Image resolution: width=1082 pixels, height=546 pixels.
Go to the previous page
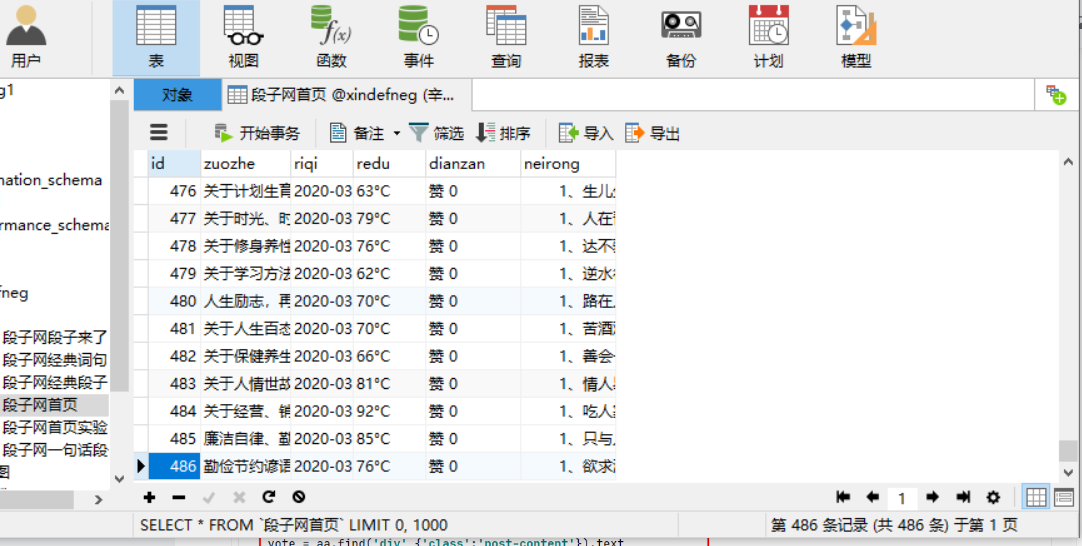pyautogui.click(x=872, y=497)
